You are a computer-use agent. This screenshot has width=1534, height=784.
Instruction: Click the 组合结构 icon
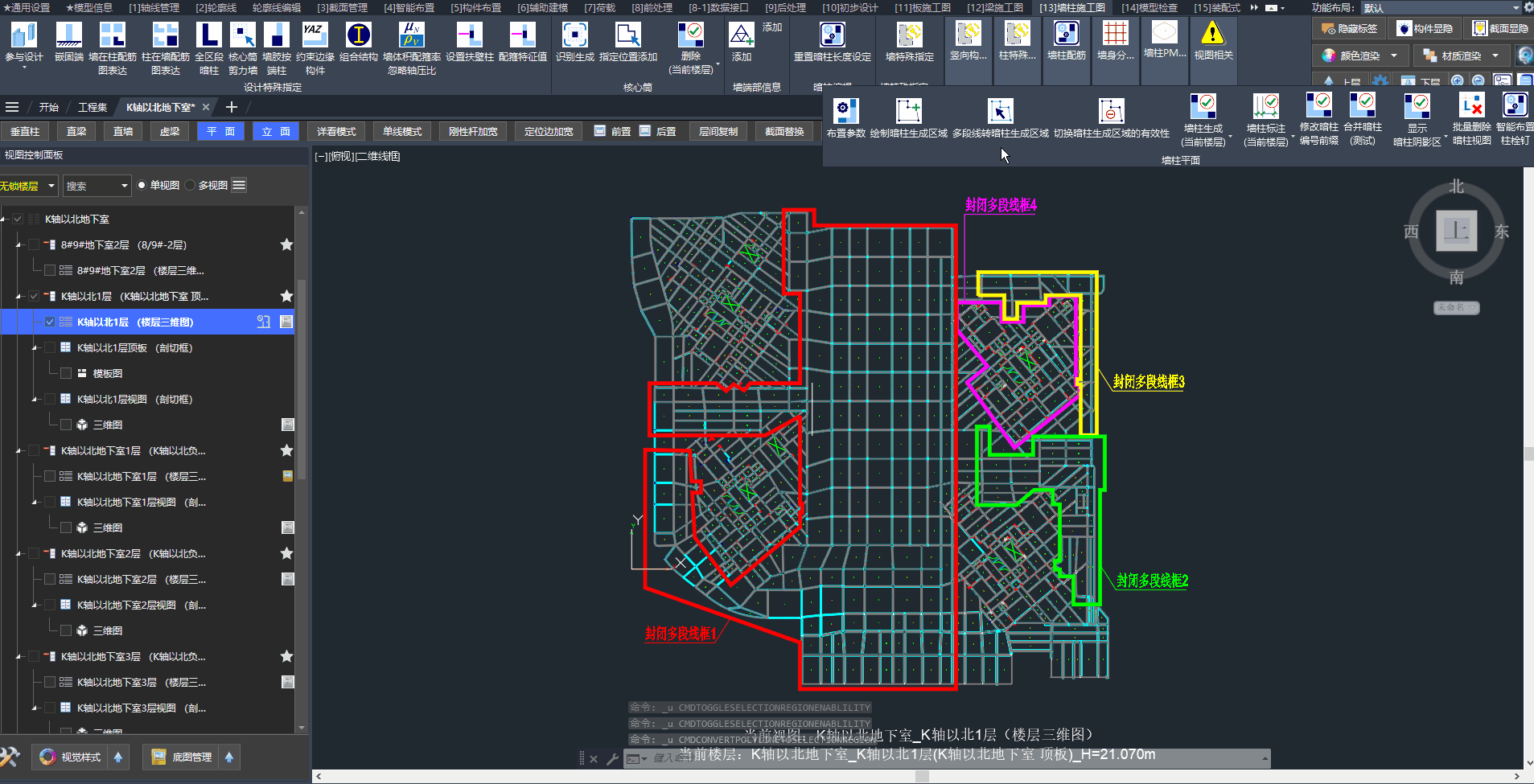pyautogui.click(x=358, y=35)
